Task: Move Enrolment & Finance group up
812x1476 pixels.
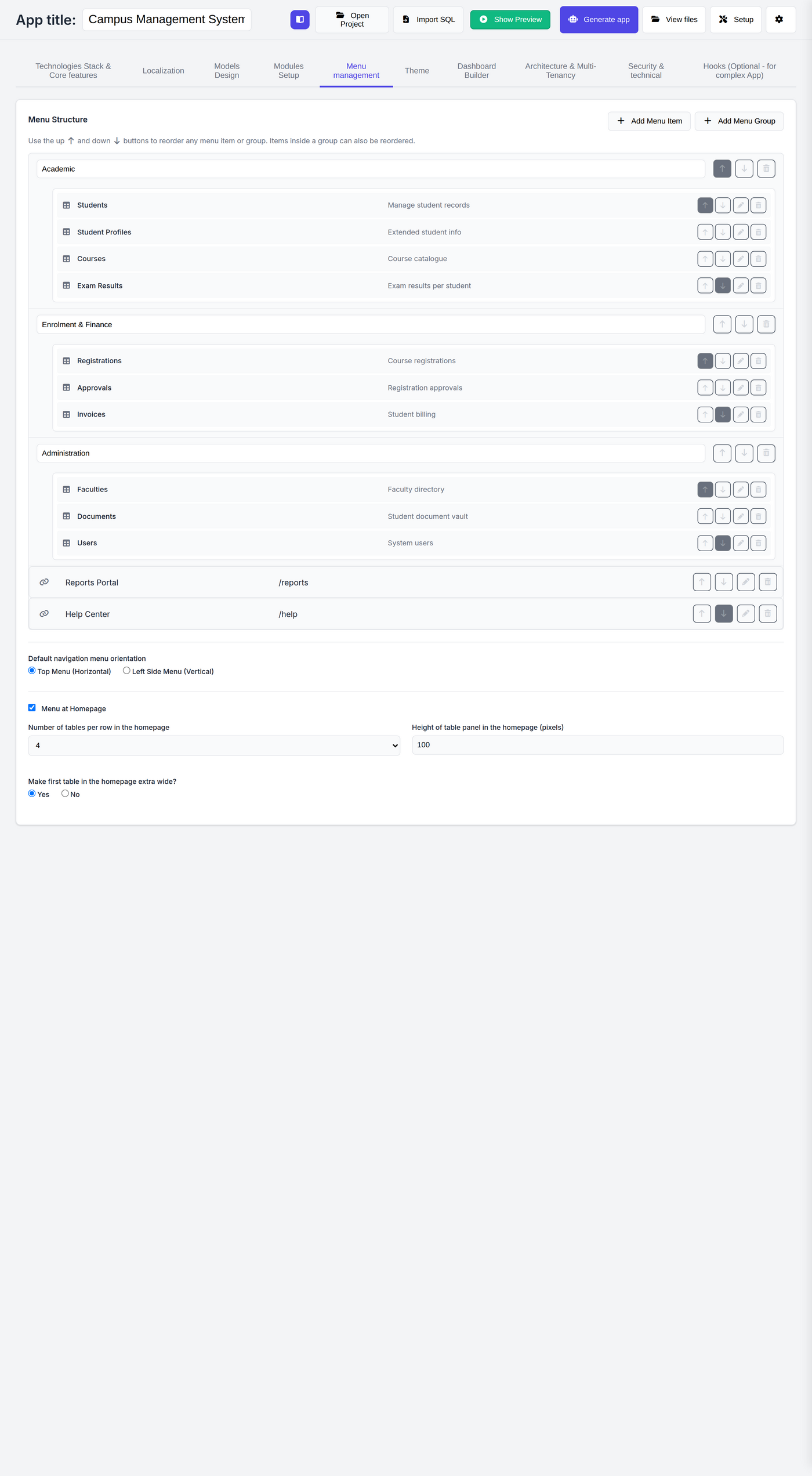Action: [722, 324]
